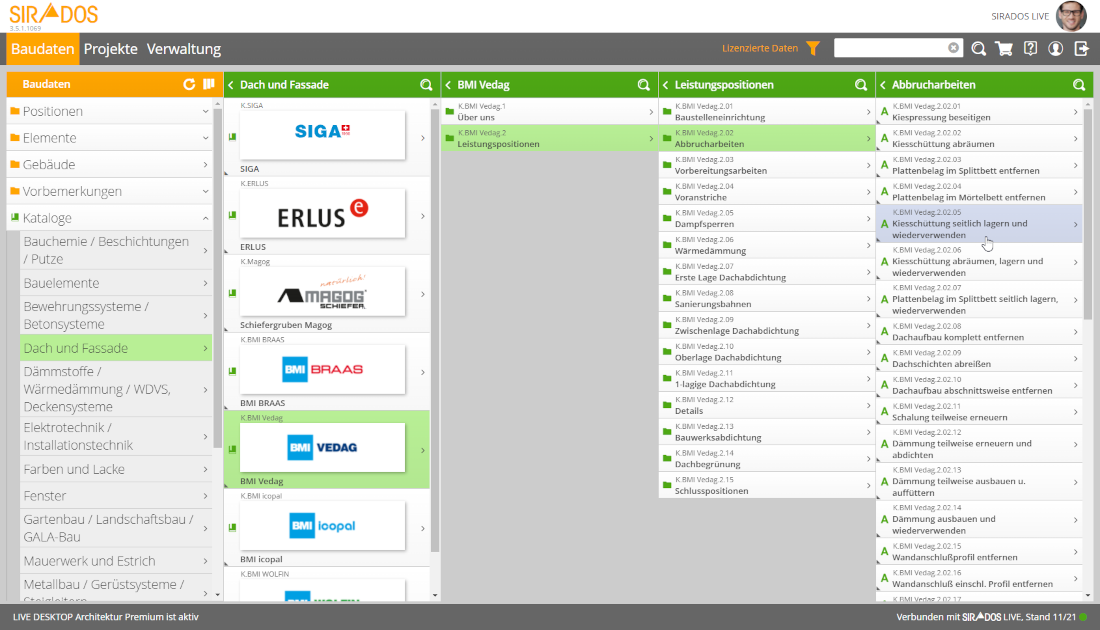Click search icon in Dach und Fassade header
The width and height of the screenshot is (1100, 630).
pyautogui.click(x=427, y=85)
